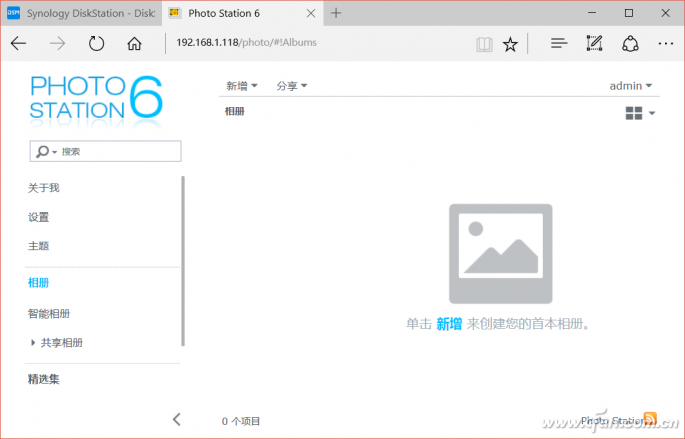Expand the 共享相册 tree item

(33, 343)
